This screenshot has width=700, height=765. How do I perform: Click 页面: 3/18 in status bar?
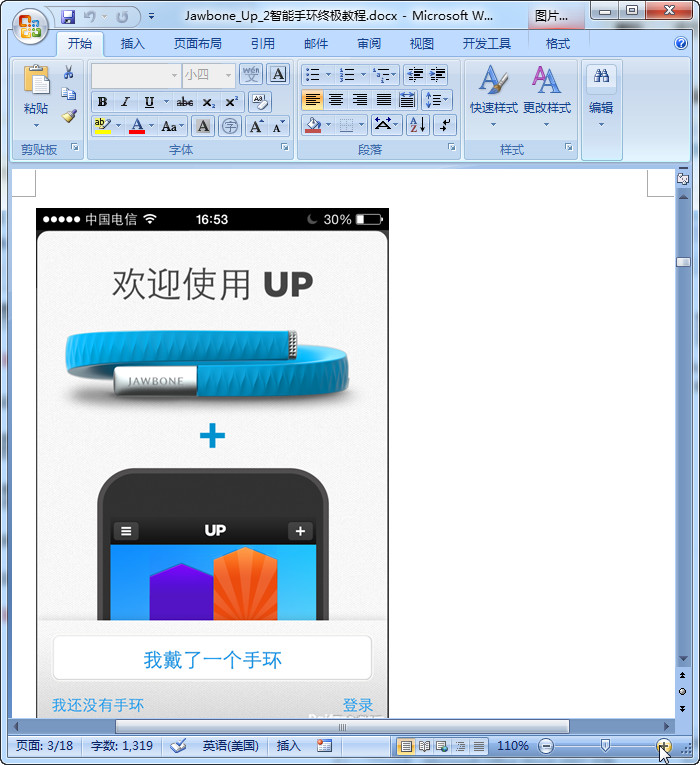(x=44, y=745)
